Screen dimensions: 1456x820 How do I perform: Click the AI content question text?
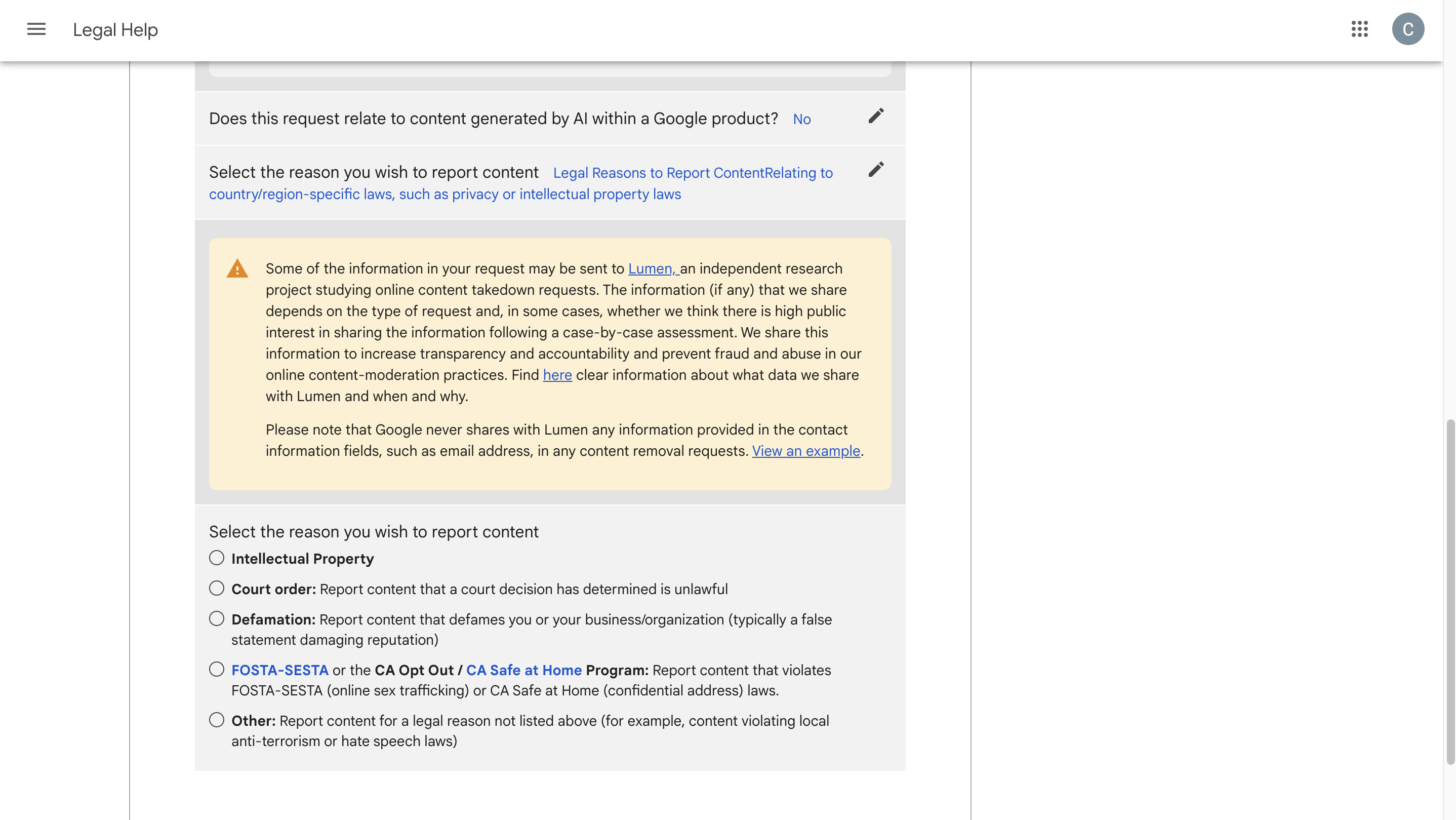(494, 119)
